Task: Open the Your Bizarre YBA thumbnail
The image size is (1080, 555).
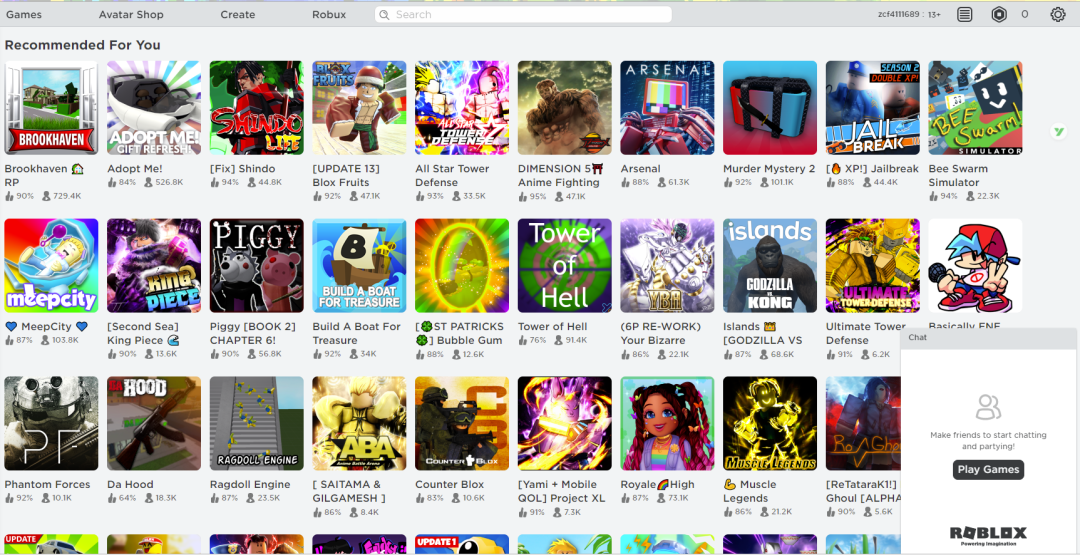Action: [667, 266]
